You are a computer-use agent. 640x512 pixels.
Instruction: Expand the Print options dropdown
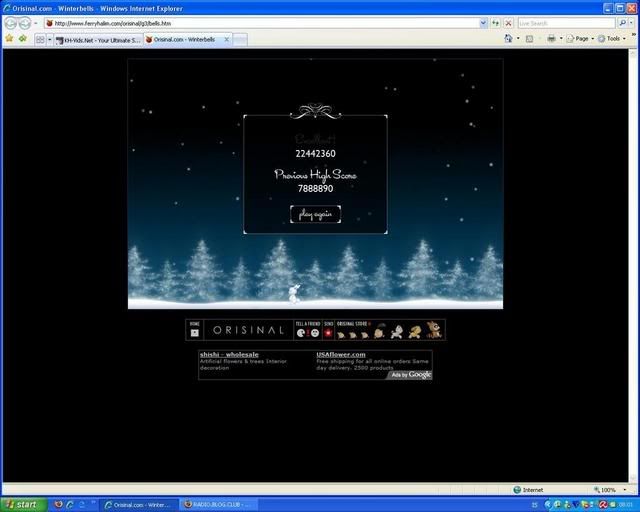561,38
